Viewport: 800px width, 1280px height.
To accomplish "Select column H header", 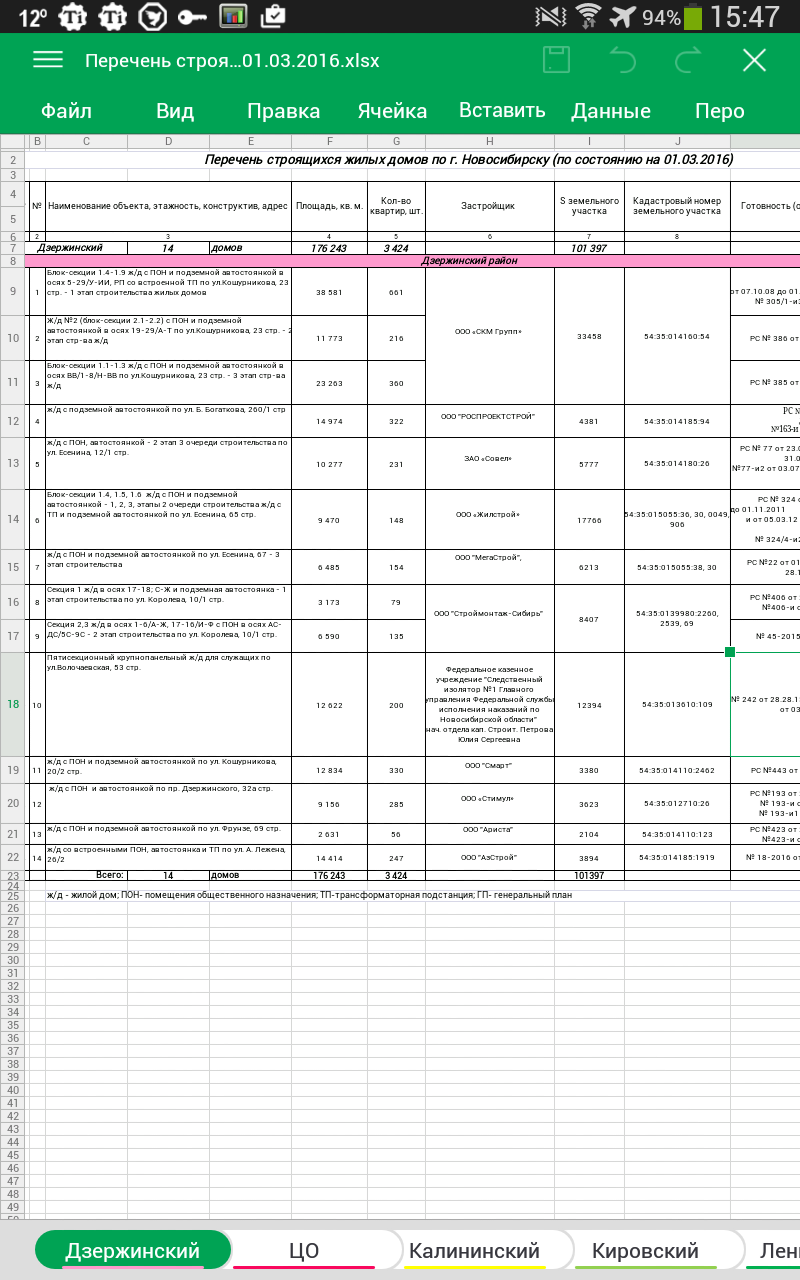I will 489,141.
